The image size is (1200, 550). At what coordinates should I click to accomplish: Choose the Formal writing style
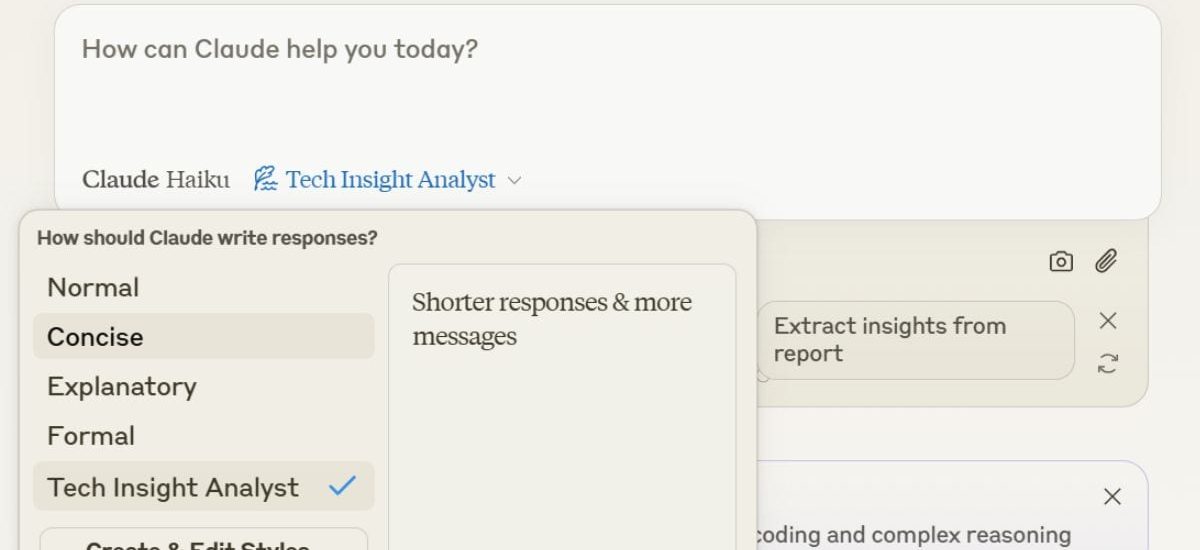[91, 436]
